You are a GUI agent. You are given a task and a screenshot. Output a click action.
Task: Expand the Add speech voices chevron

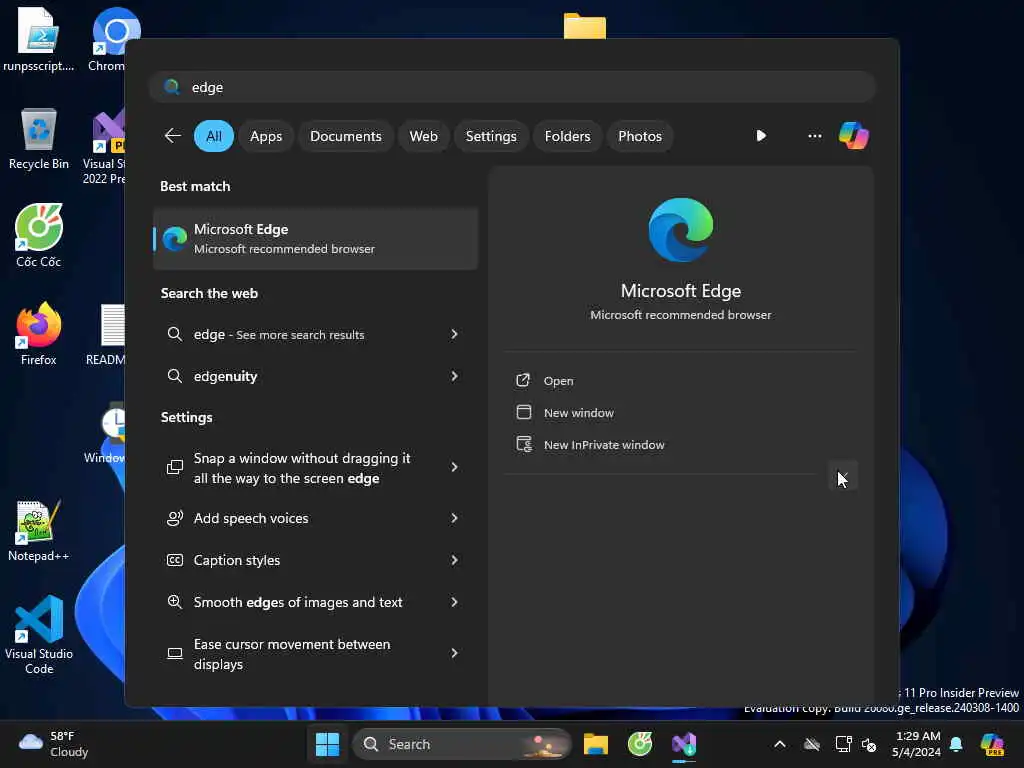click(x=455, y=518)
